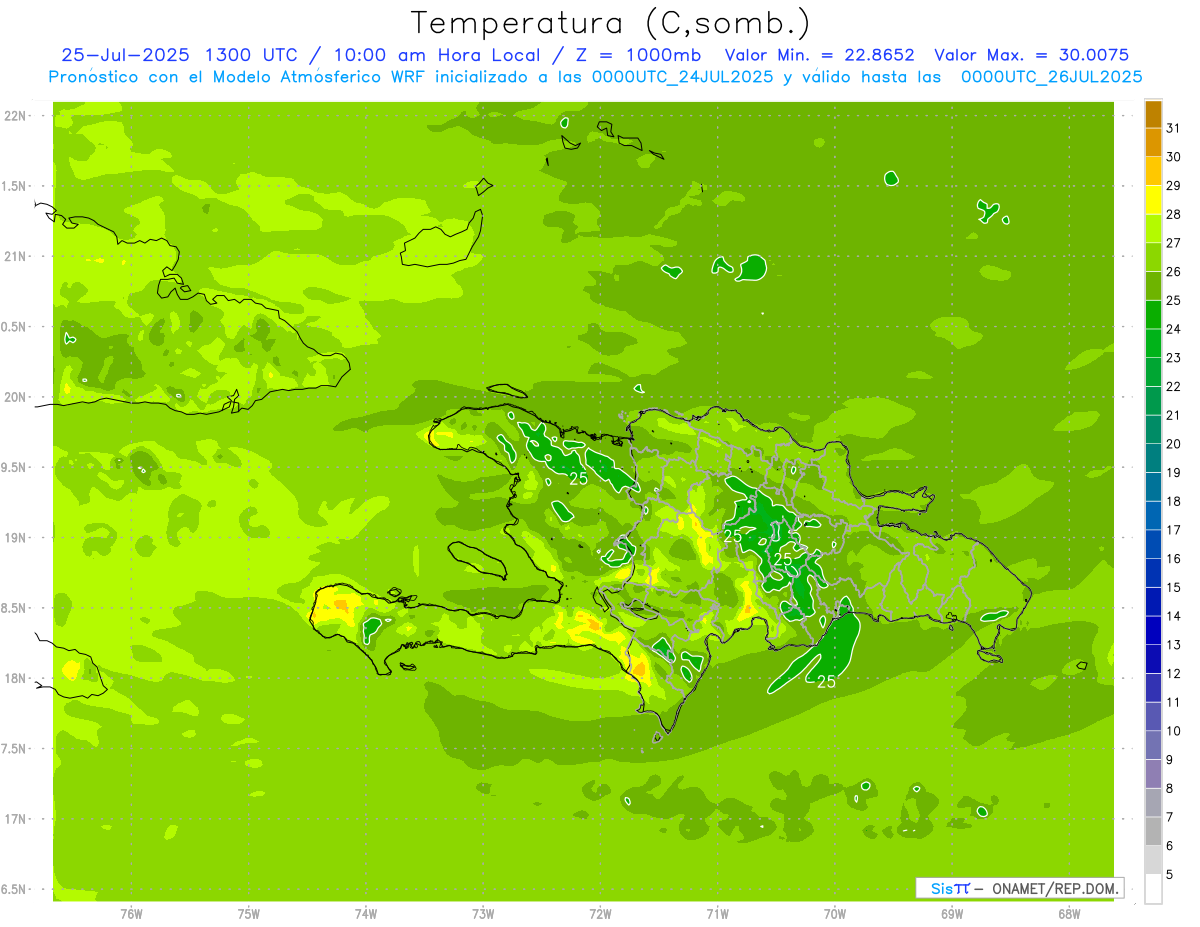Image resolution: width=1200 pixels, height=927 pixels.
Task: Pick the teal swatch between 19 and 20
Action: tap(1153, 458)
